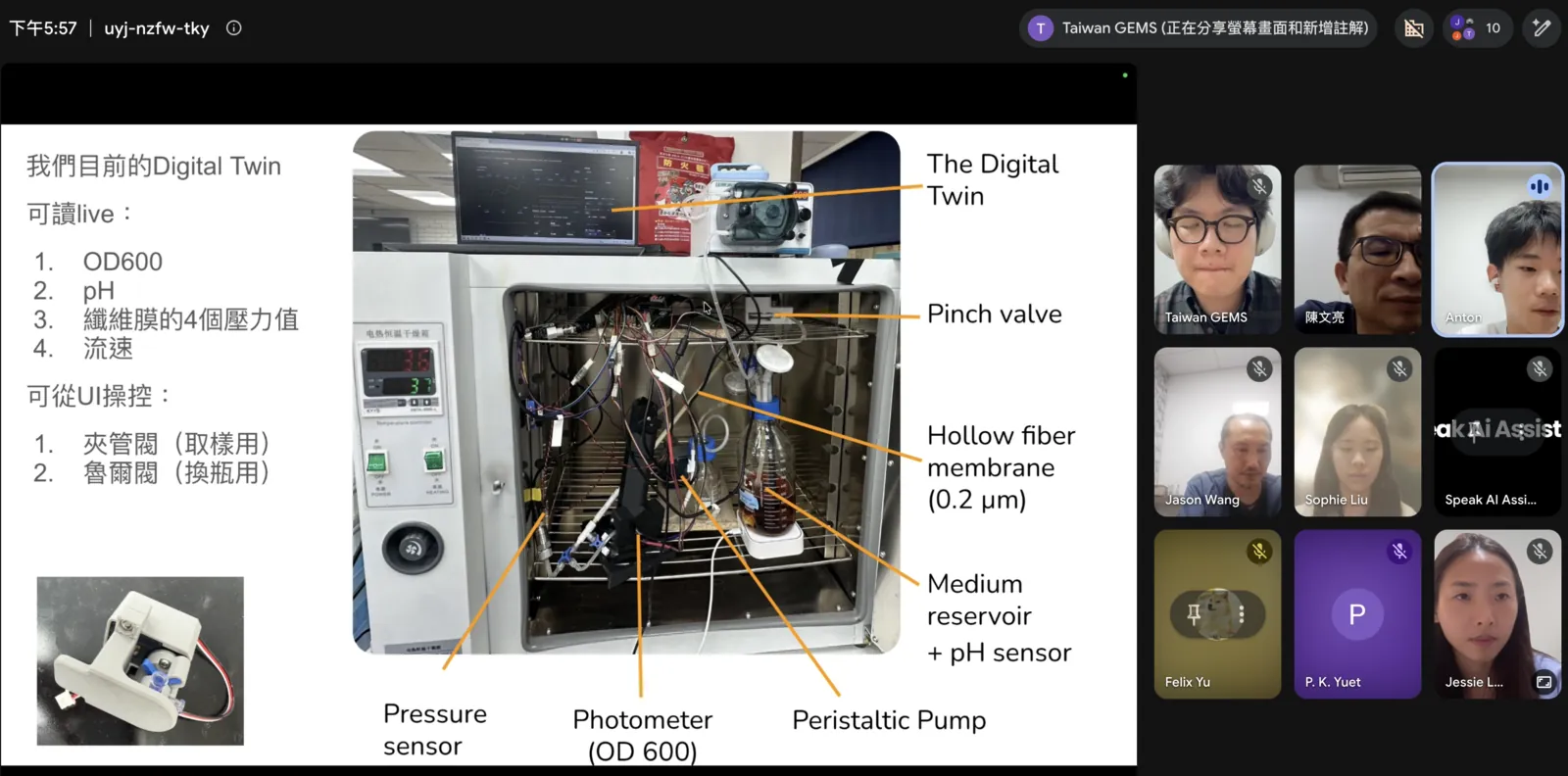
Task: Click the 'Pressure sensor' label
Action: click(x=435, y=730)
